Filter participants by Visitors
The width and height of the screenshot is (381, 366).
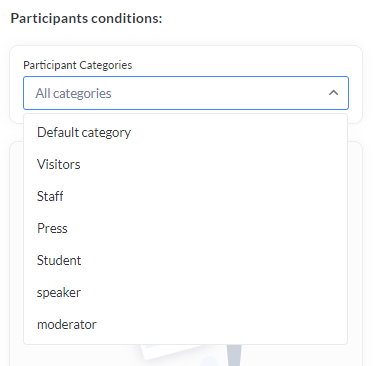pos(185,164)
